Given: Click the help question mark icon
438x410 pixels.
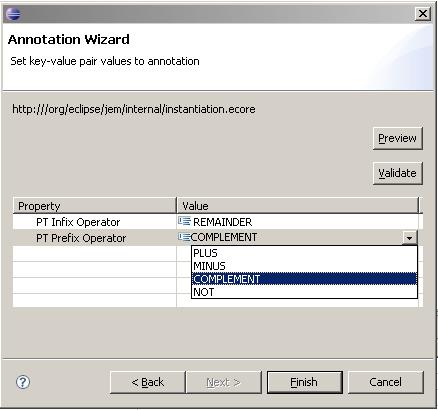Looking at the screenshot, I should tap(23, 382).
